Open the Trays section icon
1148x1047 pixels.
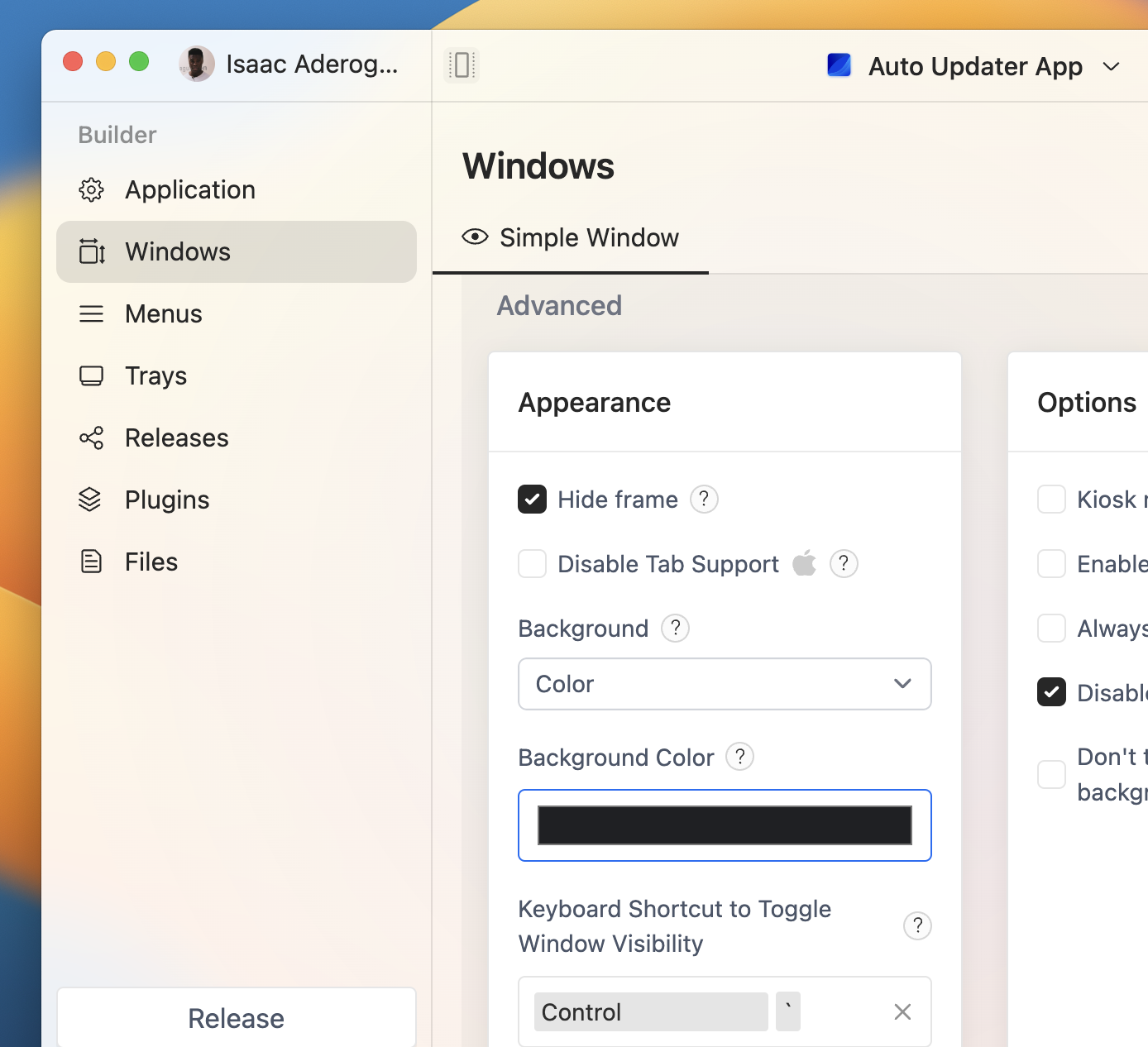(91, 375)
